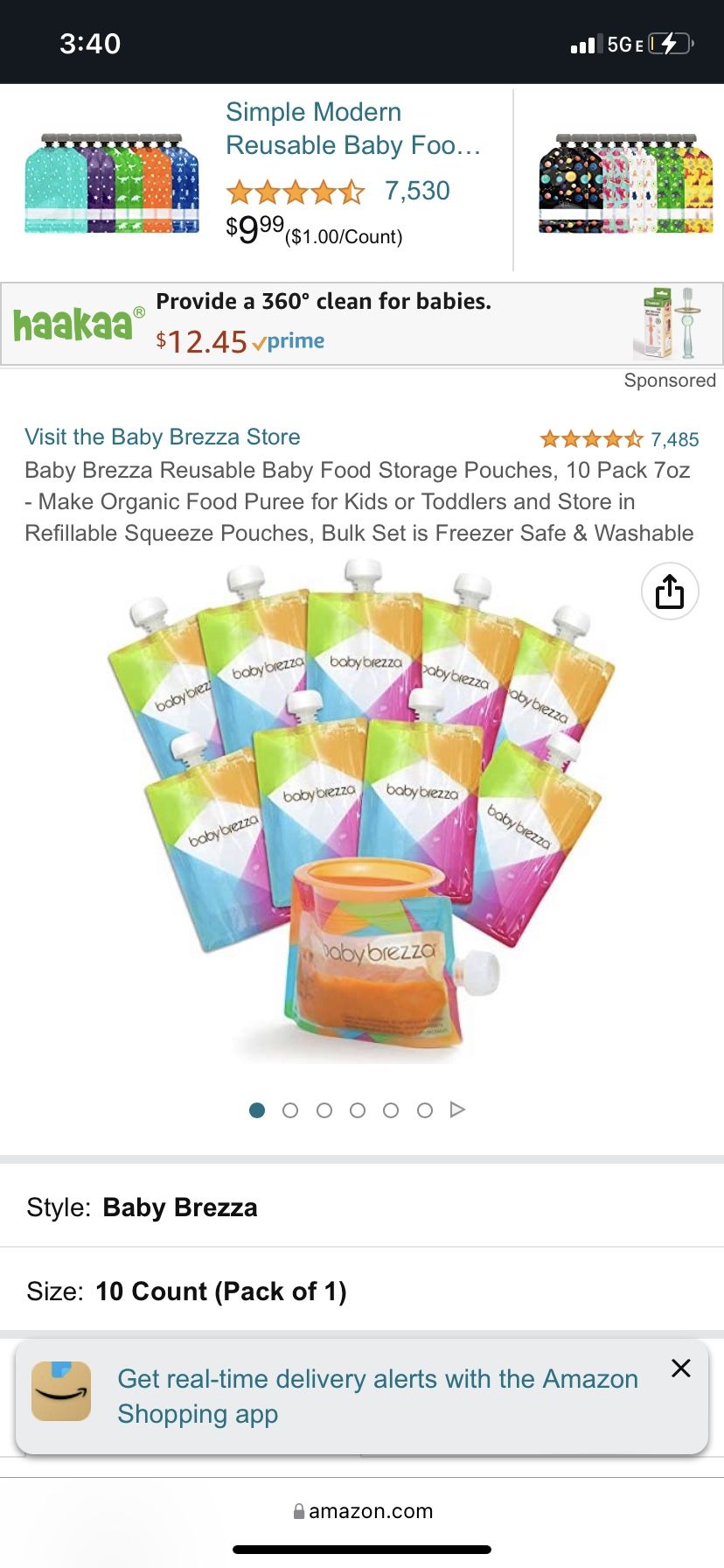724x1568 pixels.
Task: Select the sixth image carousel dot
Action: tap(425, 1110)
